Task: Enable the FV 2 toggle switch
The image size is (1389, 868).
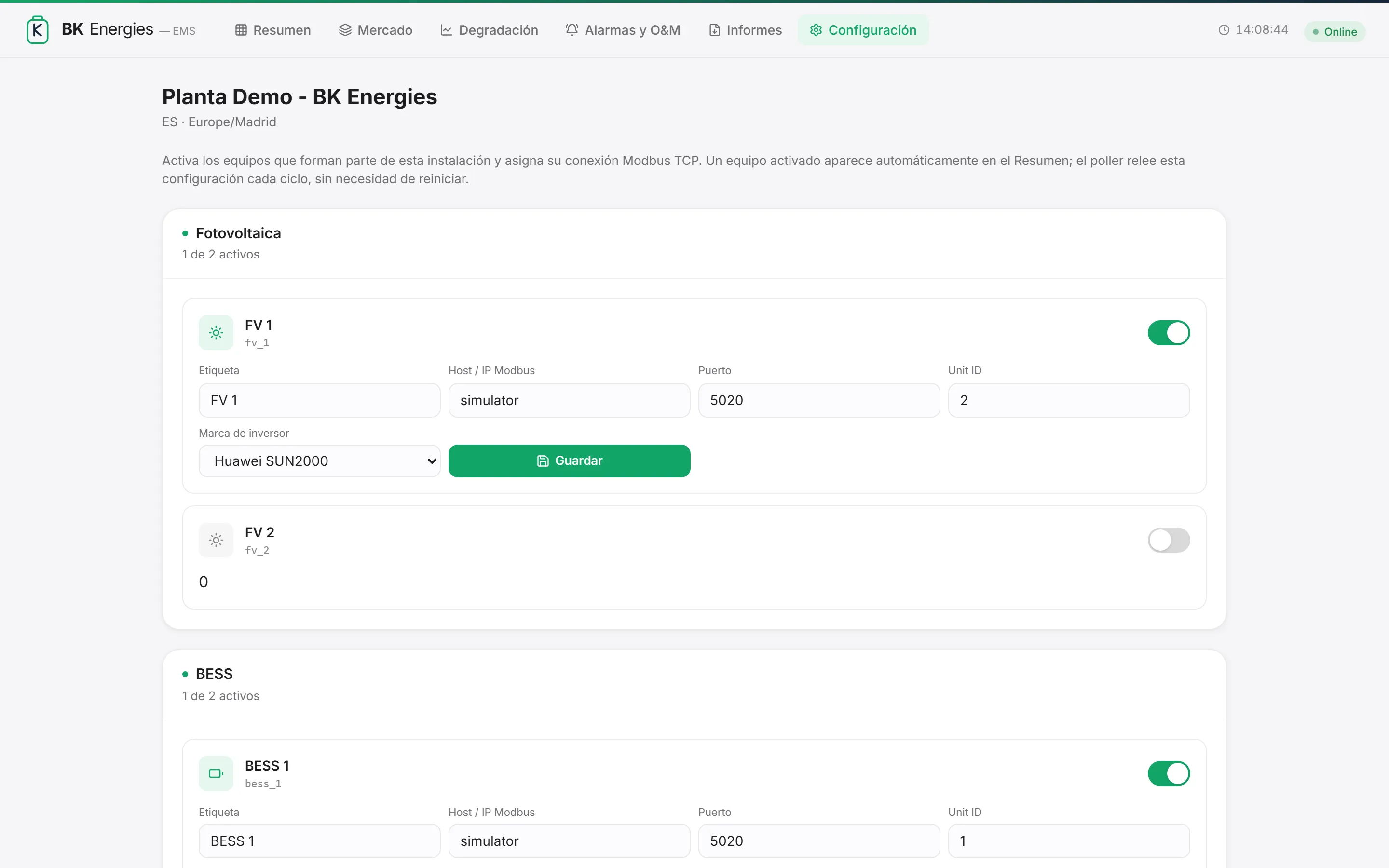Action: pos(1169,540)
